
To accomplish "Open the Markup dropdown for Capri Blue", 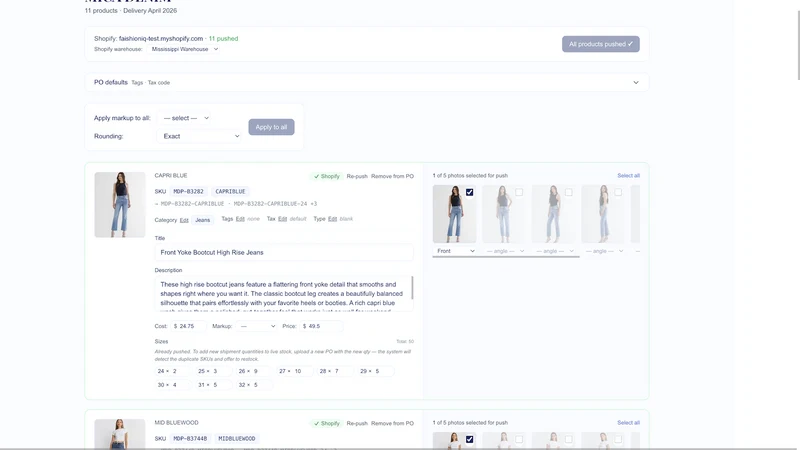I will coord(257,326).
